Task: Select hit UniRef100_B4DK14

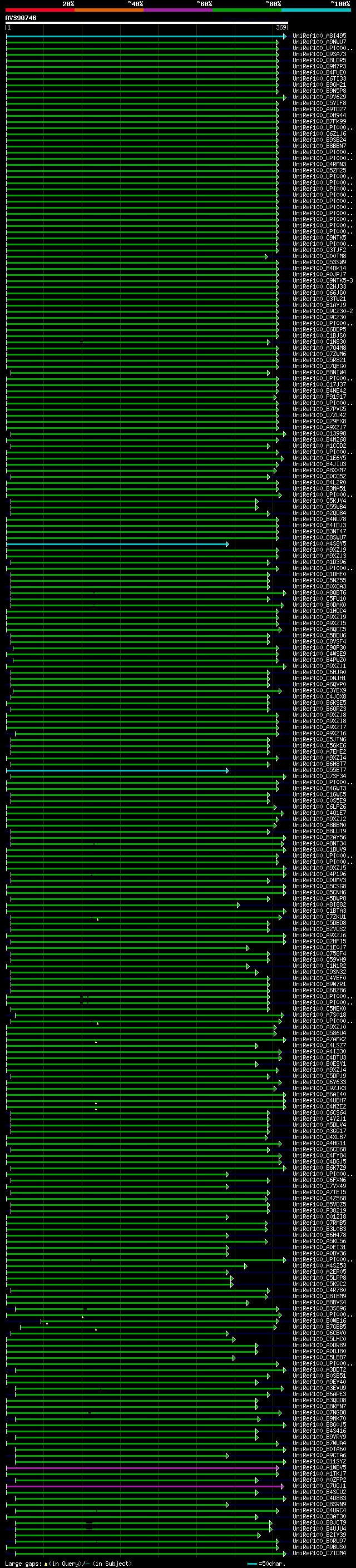Action: [319, 269]
